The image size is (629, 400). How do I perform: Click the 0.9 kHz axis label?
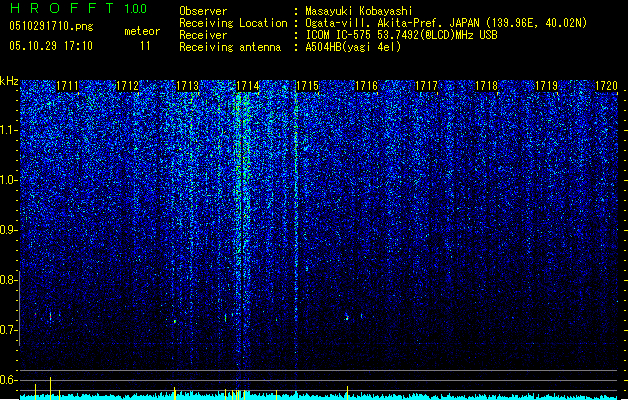pos(8,230)
